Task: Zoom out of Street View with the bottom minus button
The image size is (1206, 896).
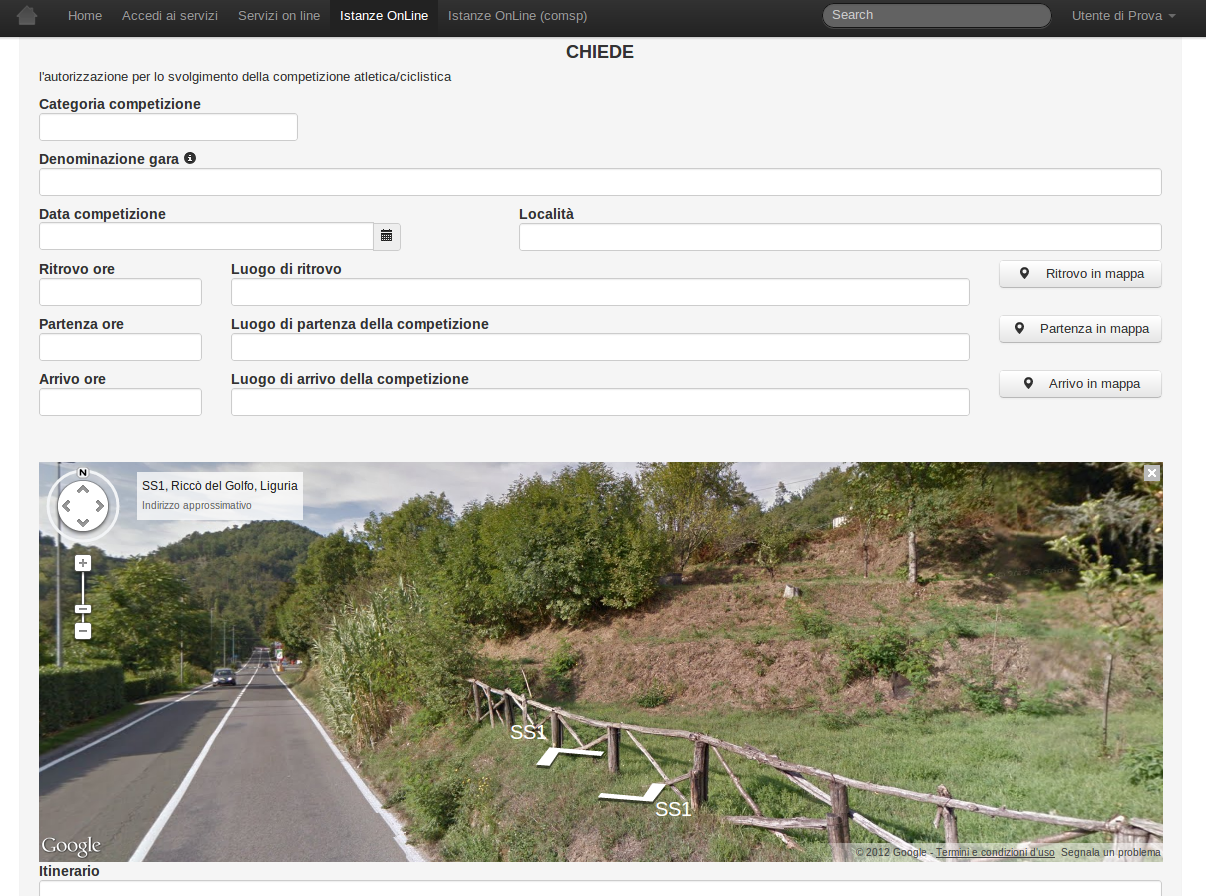Action: (x=83, y=631)
